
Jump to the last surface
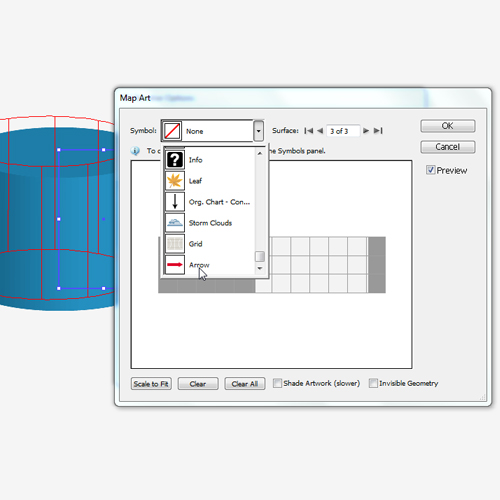pos(378,131)
